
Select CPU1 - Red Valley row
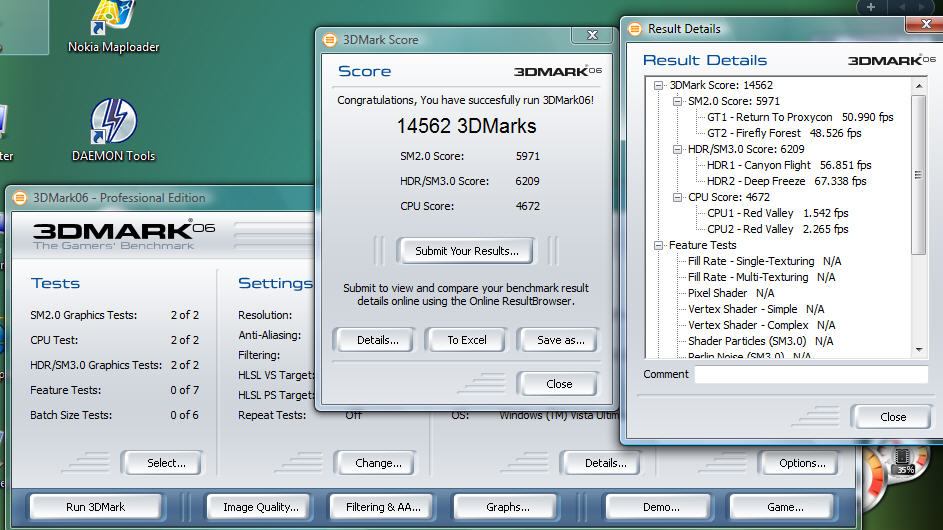click(777, 213)
